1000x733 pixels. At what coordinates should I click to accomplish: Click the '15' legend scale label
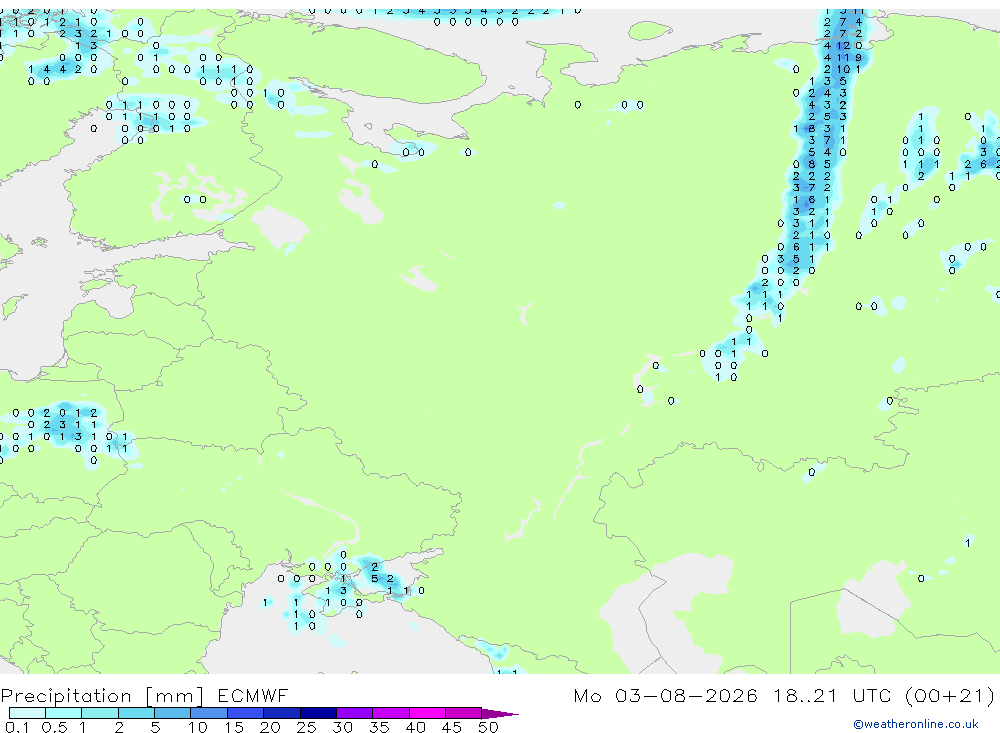pos(234,727)
